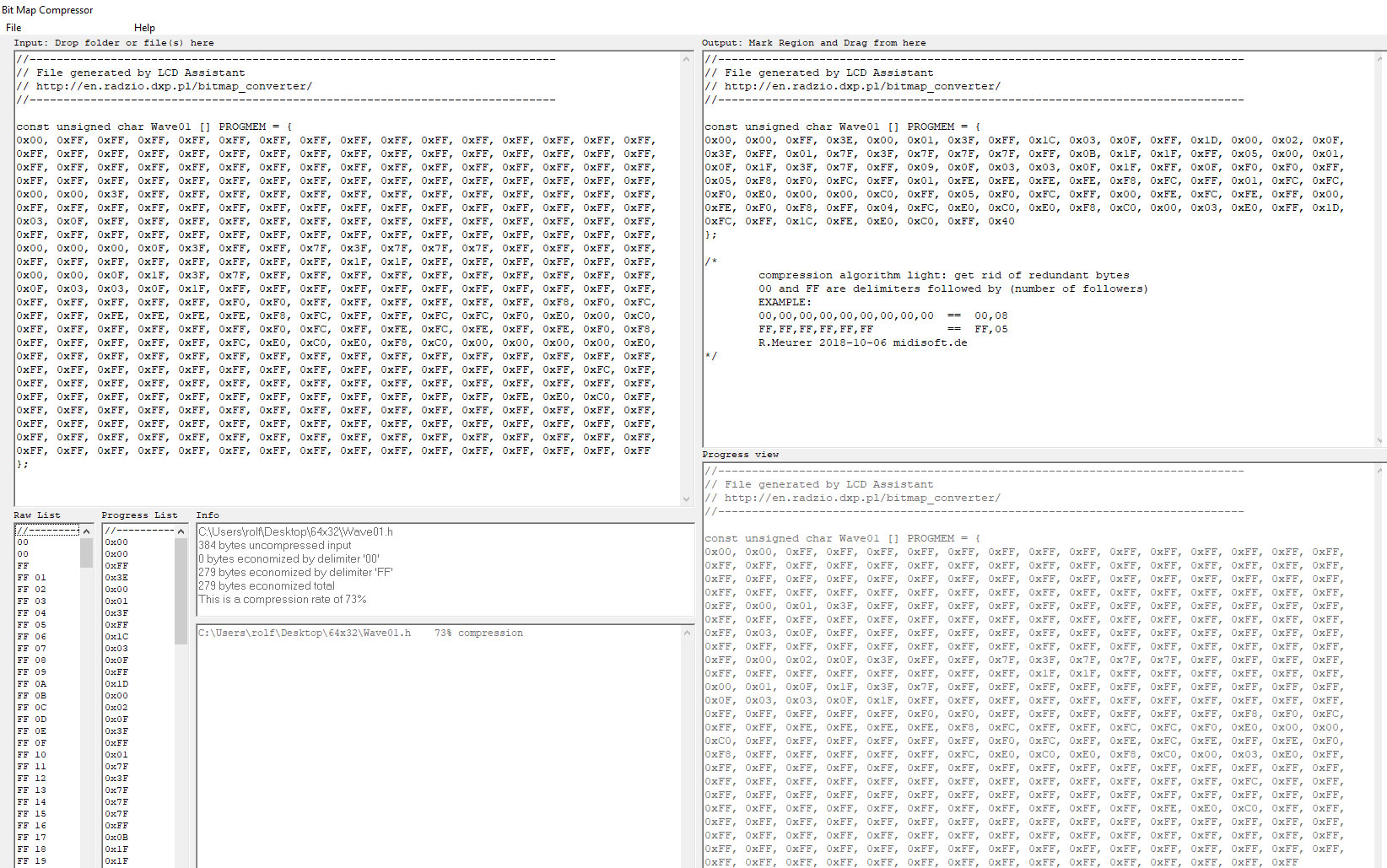The height and width of the screenshot is (868, 1387).
Task: Click the Input pane scroll-up arrow
Action: [686, 58]
